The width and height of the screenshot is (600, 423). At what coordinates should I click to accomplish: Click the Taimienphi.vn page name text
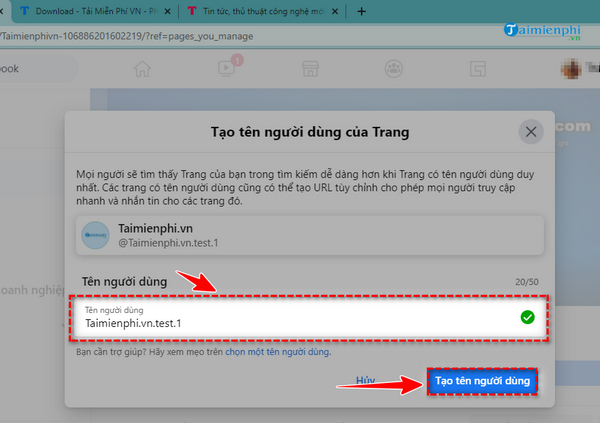(x=155, y=229)
